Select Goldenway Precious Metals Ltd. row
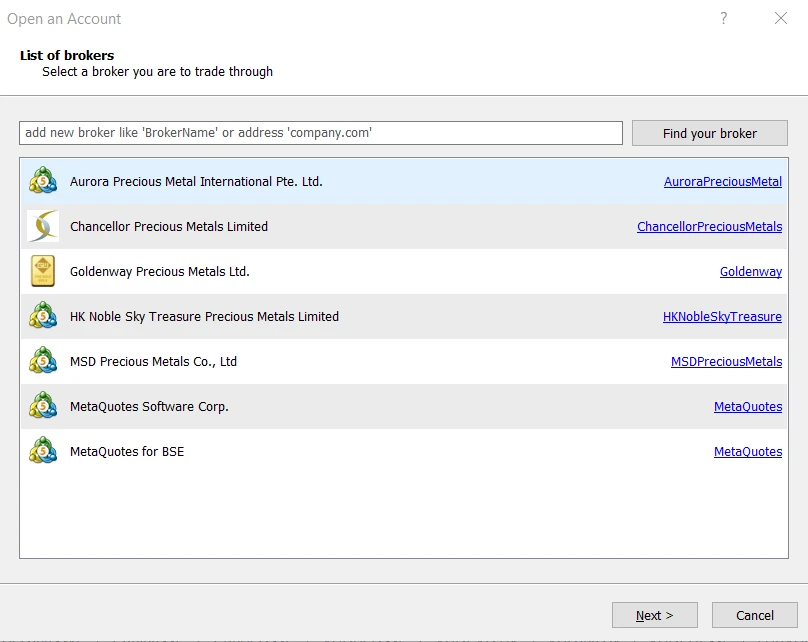The height and width of the screenshot is (642, 808). (160, 271)
